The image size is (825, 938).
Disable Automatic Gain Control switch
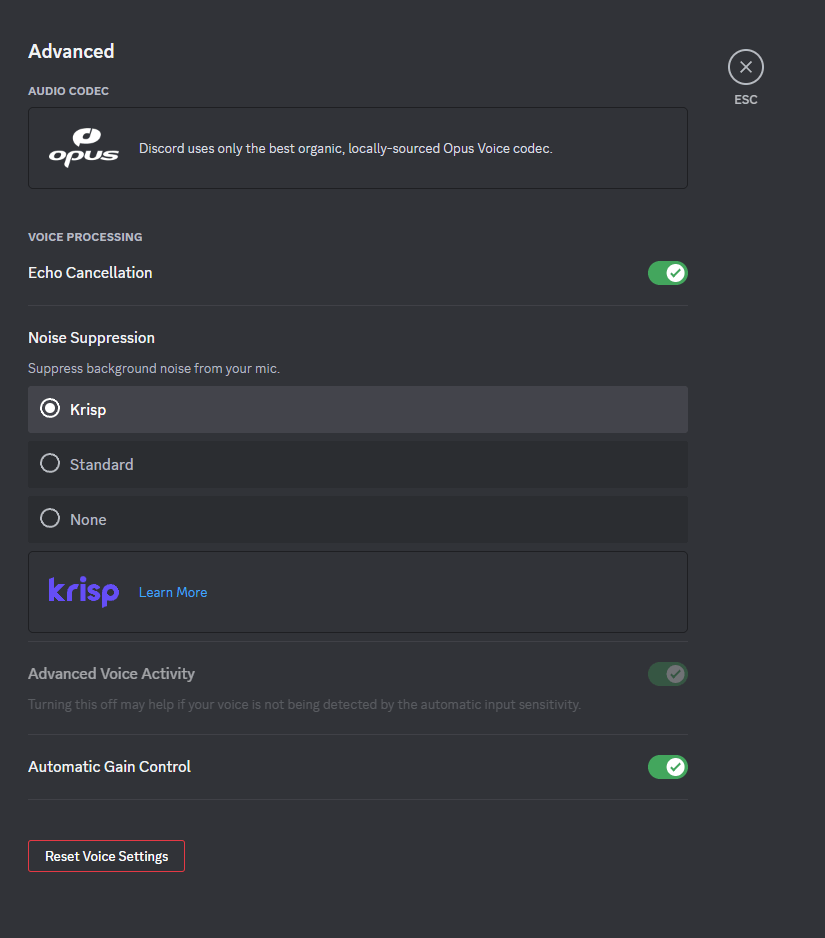pos(668,767)
